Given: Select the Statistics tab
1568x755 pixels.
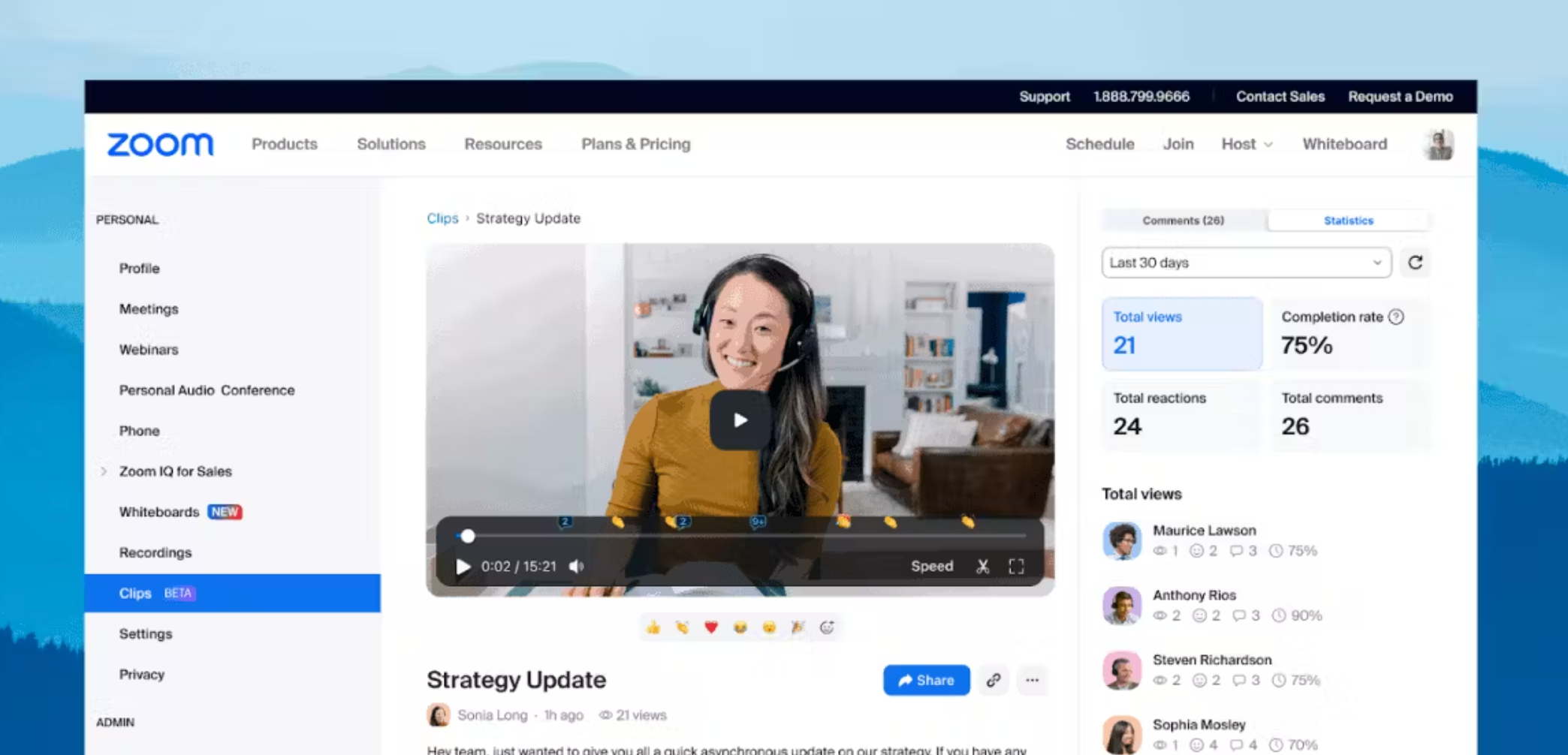Looking at the screenshot, I should [1348, 221].
